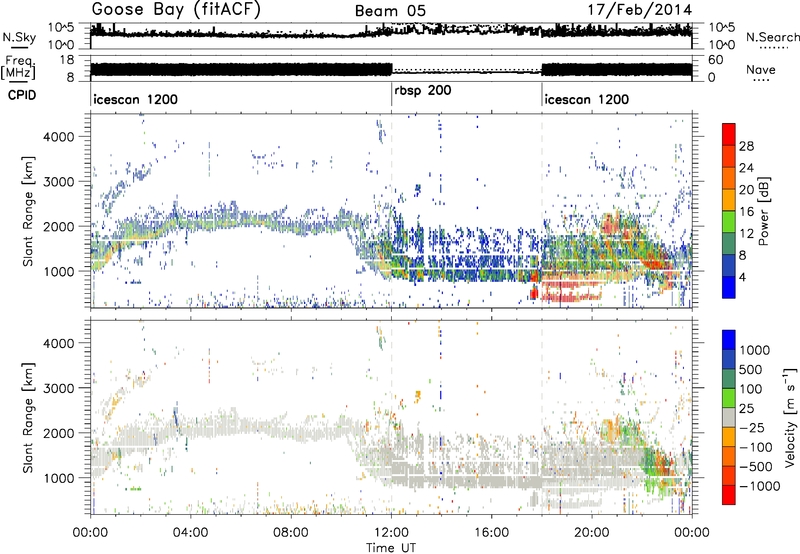Click the '04:00' time axis tick label

click(190, 533)
